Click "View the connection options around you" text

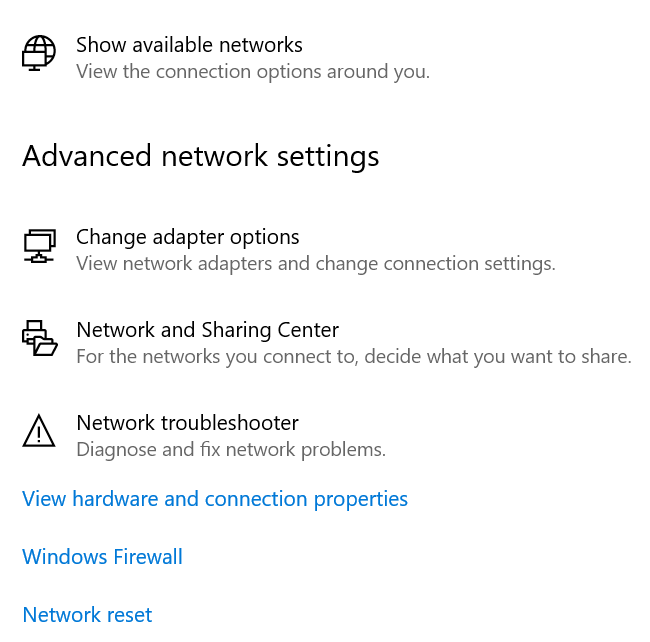pyautogui.click(x=253, y=72)
